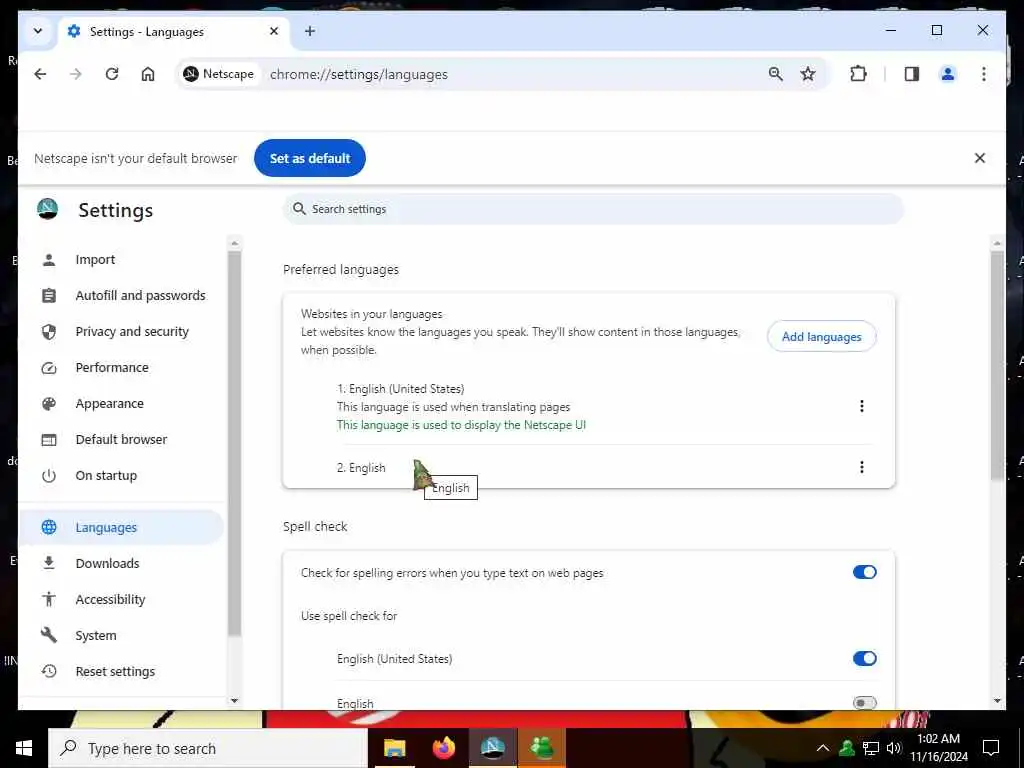Bookmark this page with the star icon
The height and width of the screenshot is (768, 1024).
tap(808, 74)
